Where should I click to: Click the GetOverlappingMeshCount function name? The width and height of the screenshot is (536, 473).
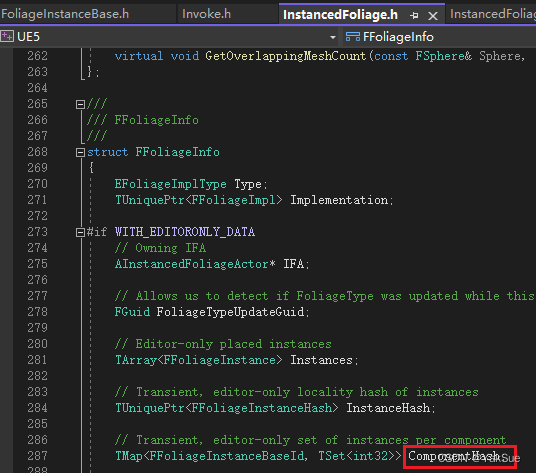[285, 56]
